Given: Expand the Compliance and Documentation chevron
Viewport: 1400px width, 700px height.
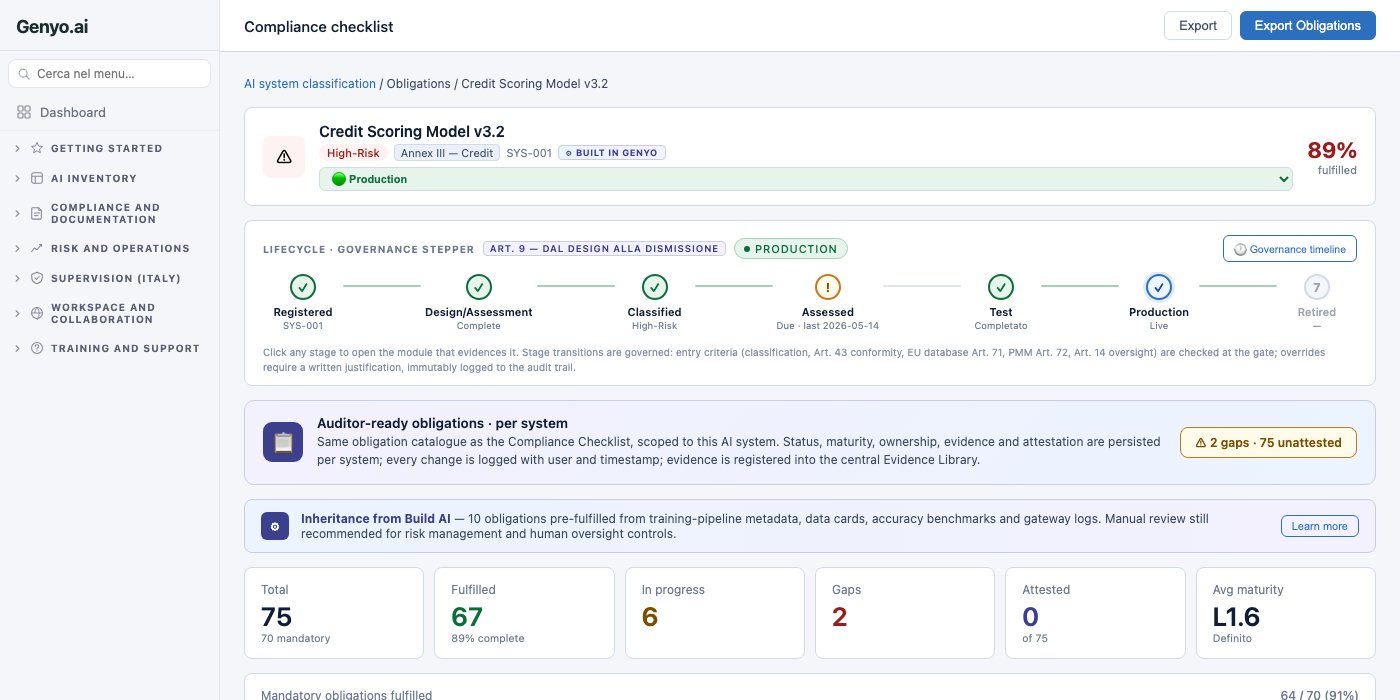Looking at the screenshot, I should pyautogui.click(x=17, y=214).
